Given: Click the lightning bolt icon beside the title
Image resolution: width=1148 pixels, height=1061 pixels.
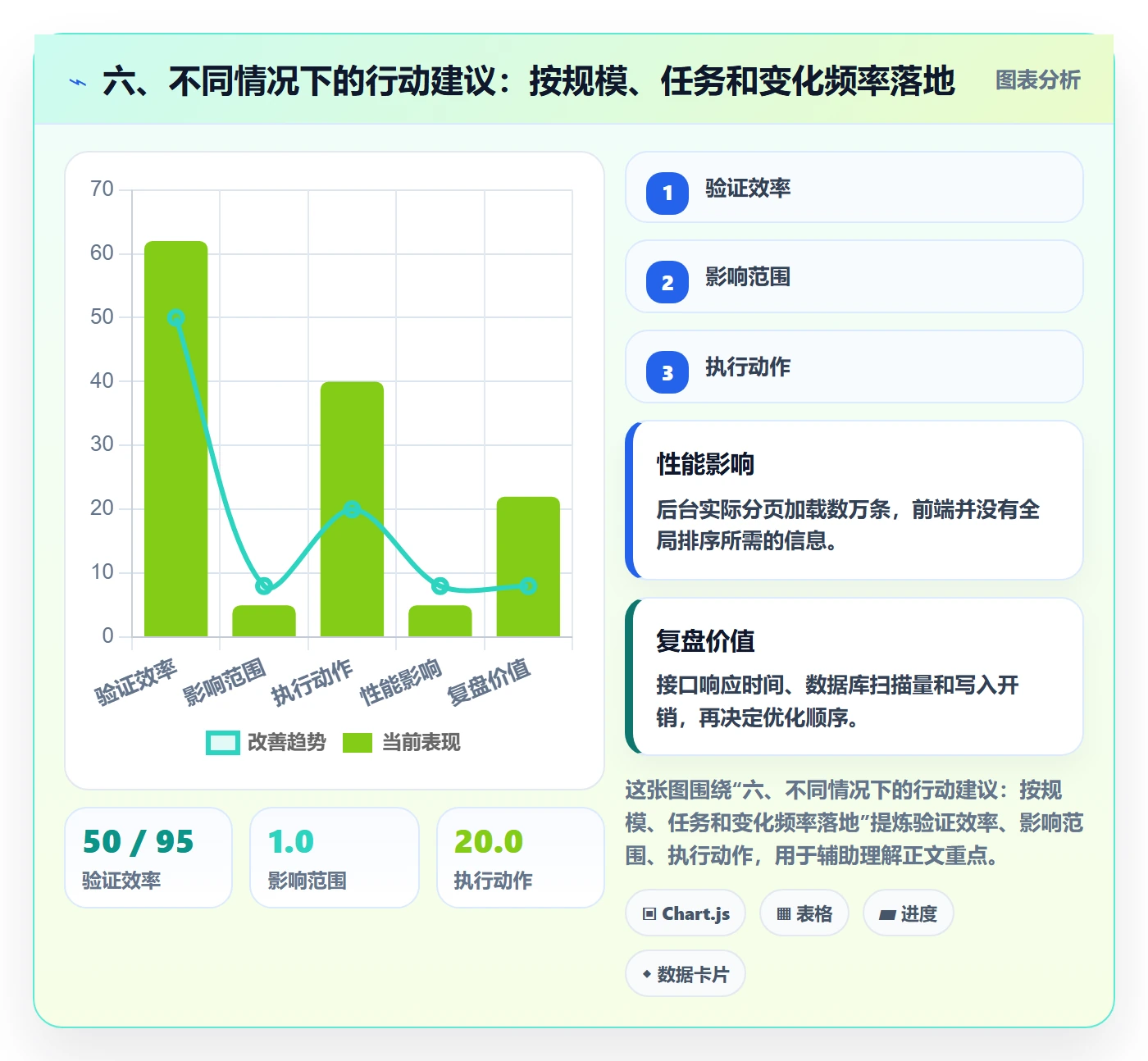Looking at the screenshot, I should click(x=78, y=82).
